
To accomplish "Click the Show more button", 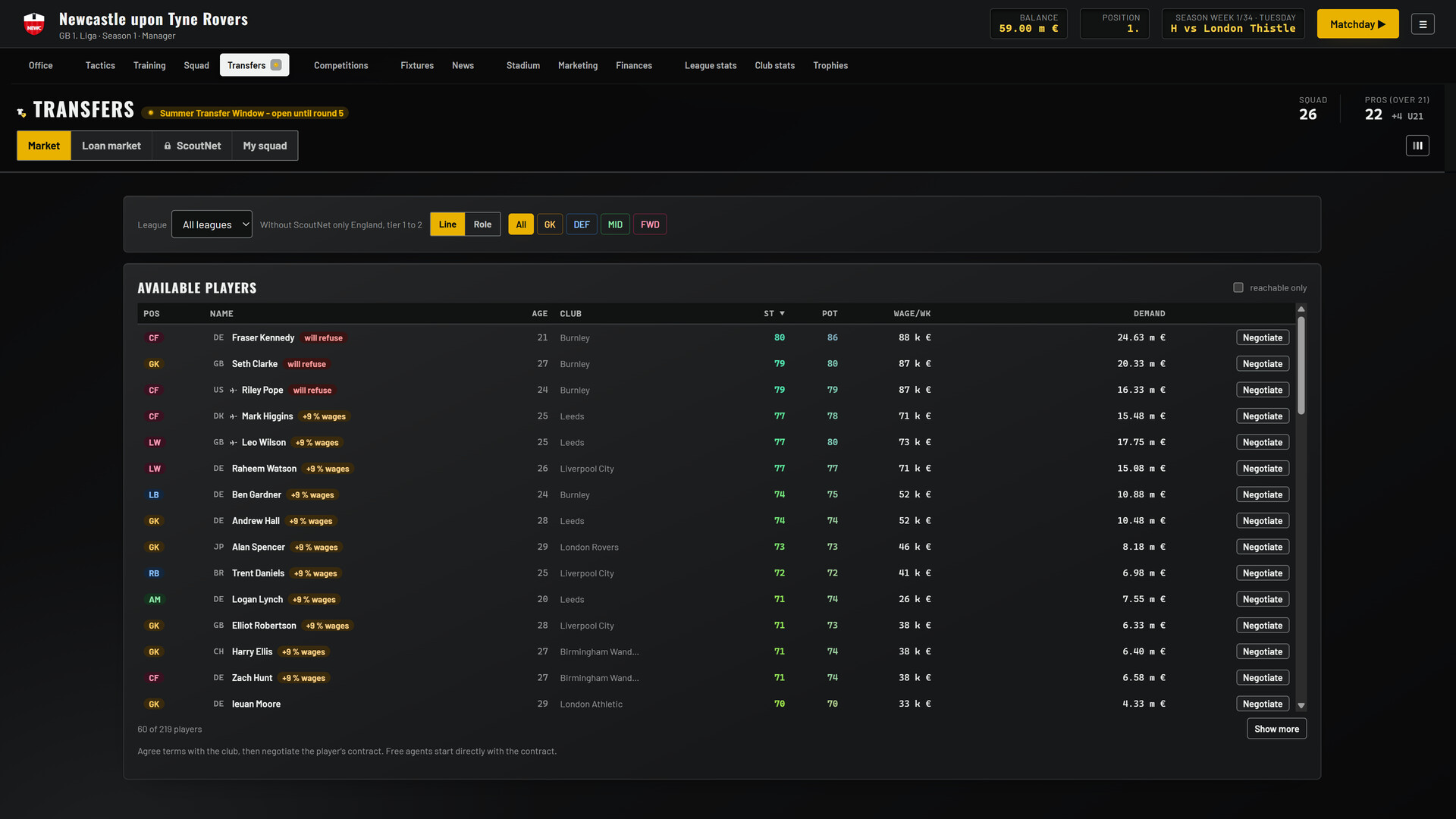I will click(x=1276, y=729).
